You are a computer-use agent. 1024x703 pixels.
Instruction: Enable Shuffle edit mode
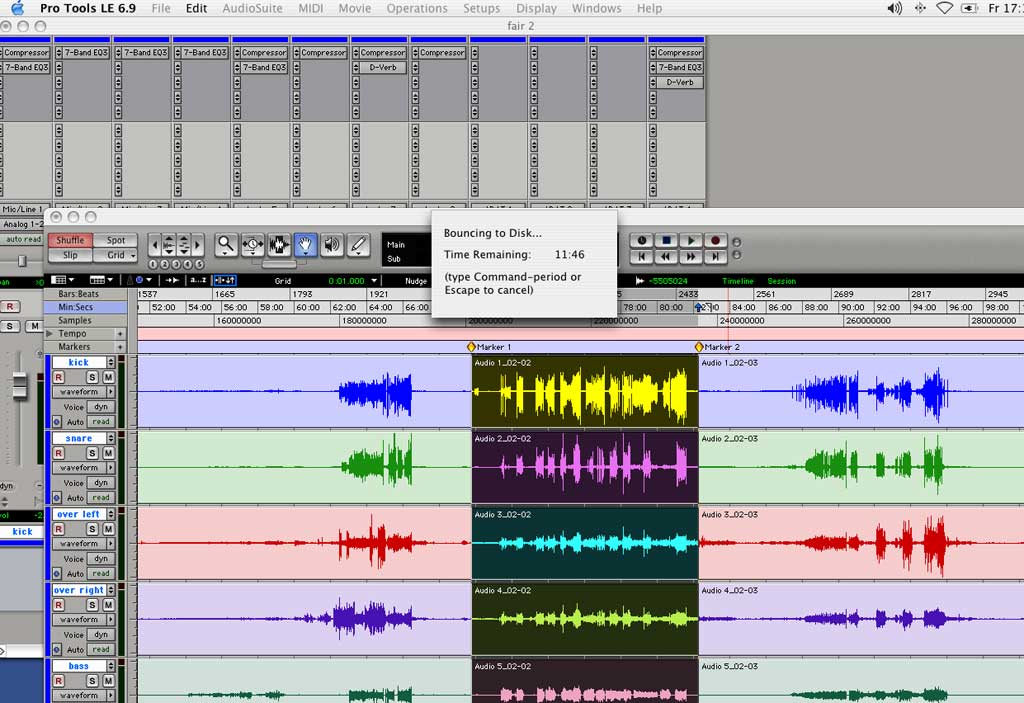tap(70, 240)
